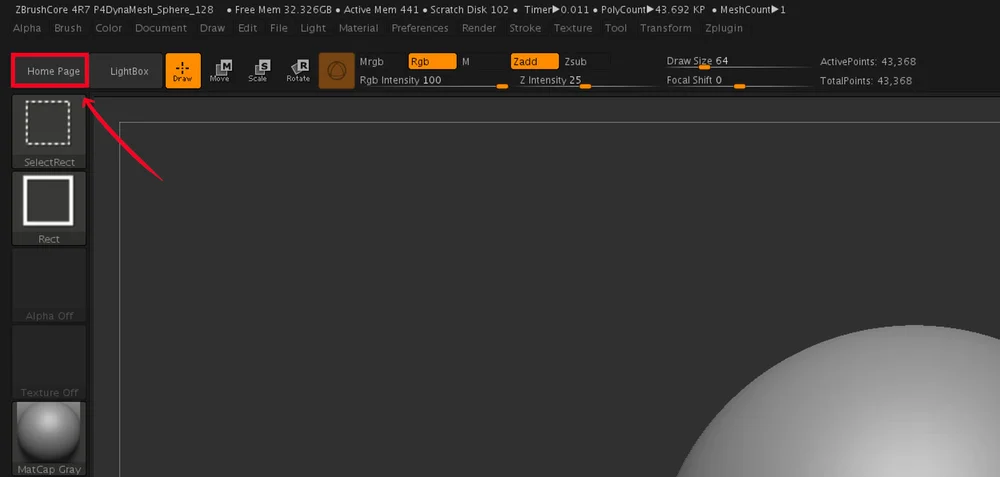Open the Material menu

pos(358,28)
